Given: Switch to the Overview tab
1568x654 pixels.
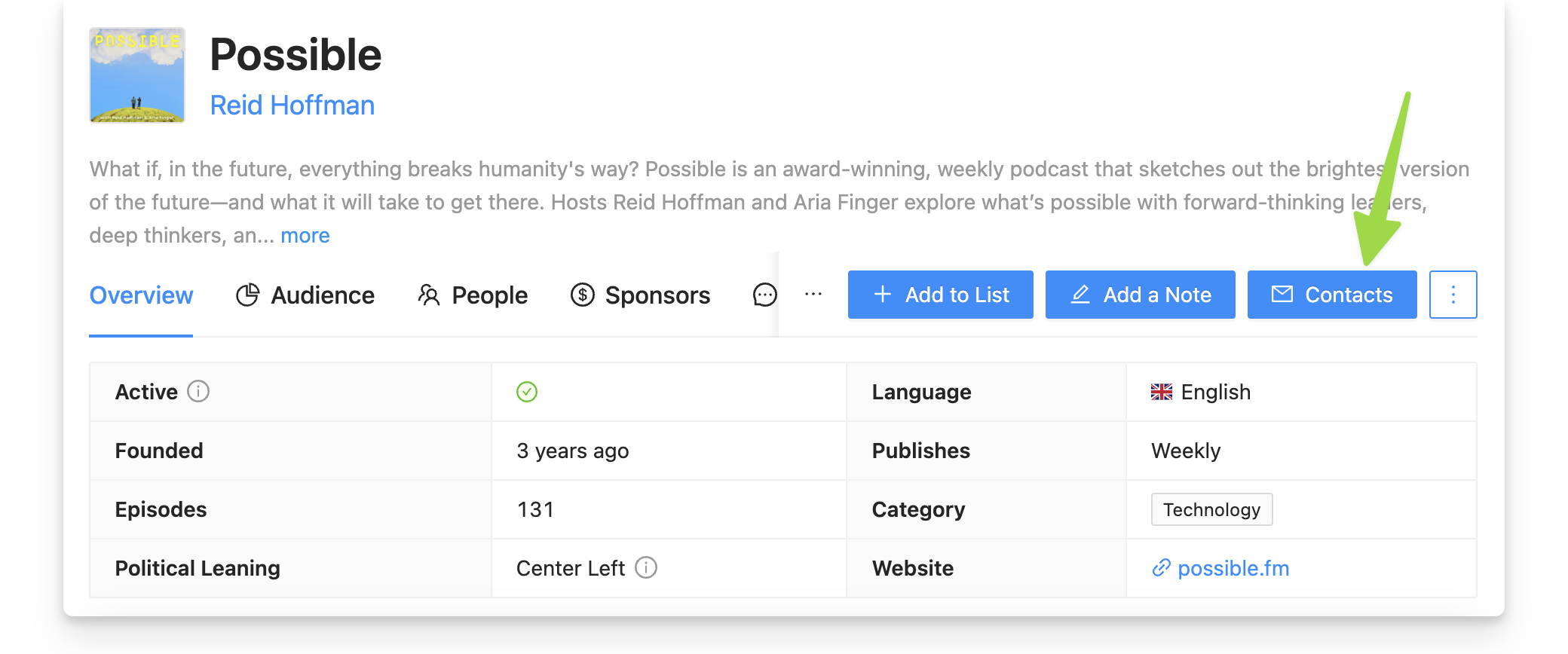Looking at the screenshot, I should pyautogui.click(x=140, y=295).
